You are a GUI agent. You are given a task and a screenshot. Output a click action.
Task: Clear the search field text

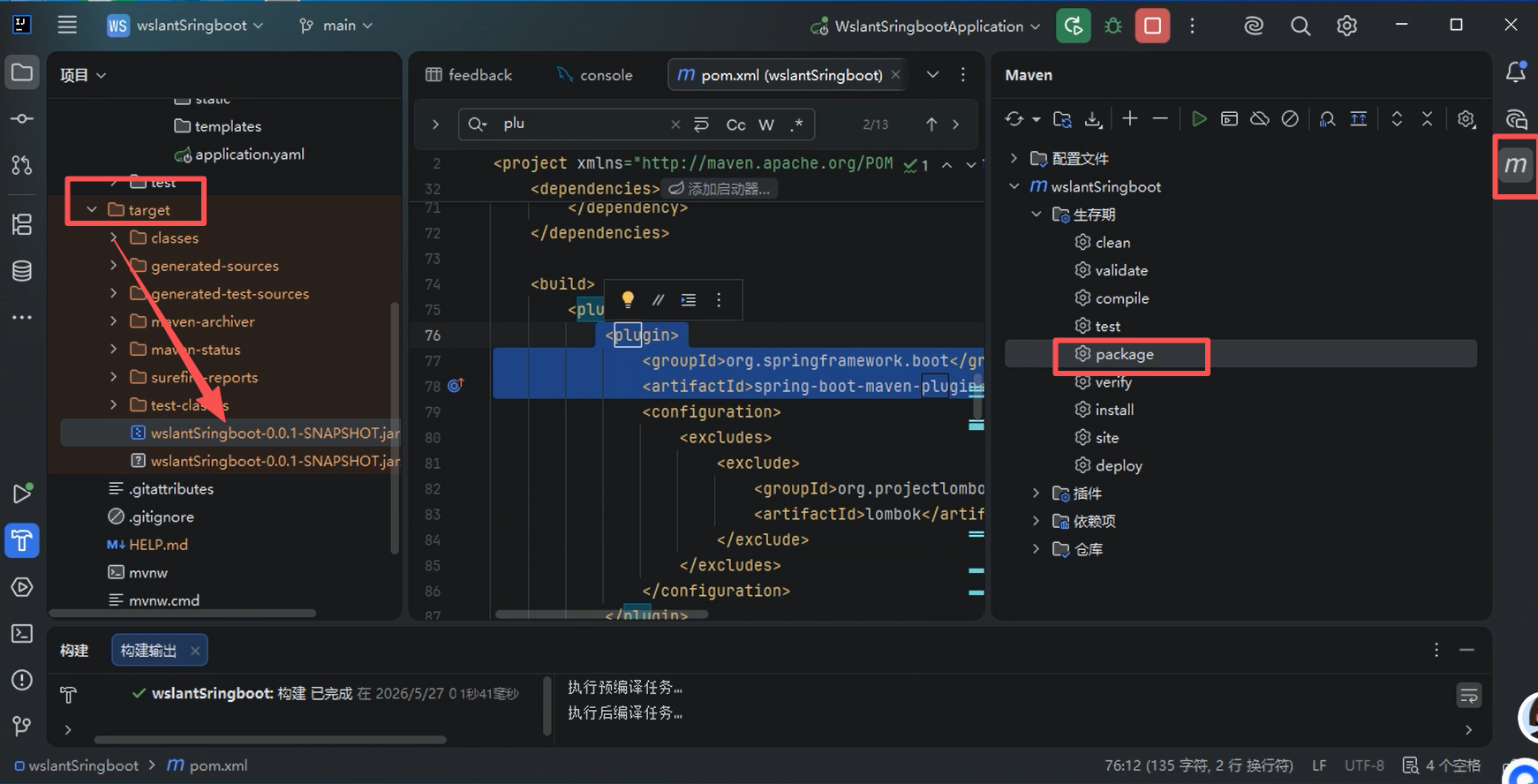pos(675,124)
